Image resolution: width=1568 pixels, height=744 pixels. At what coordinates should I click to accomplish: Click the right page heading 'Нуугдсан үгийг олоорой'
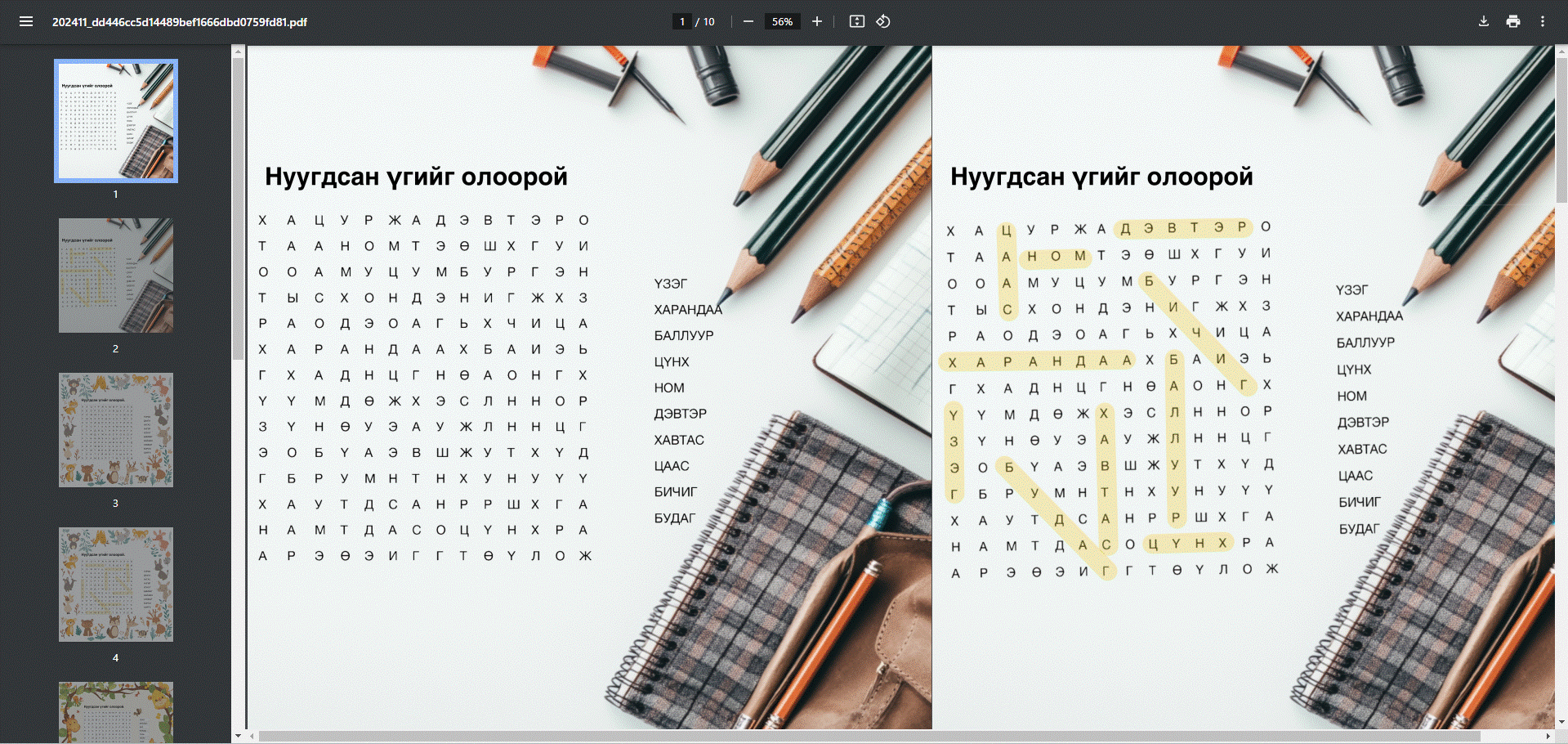tap(1101, 177)
